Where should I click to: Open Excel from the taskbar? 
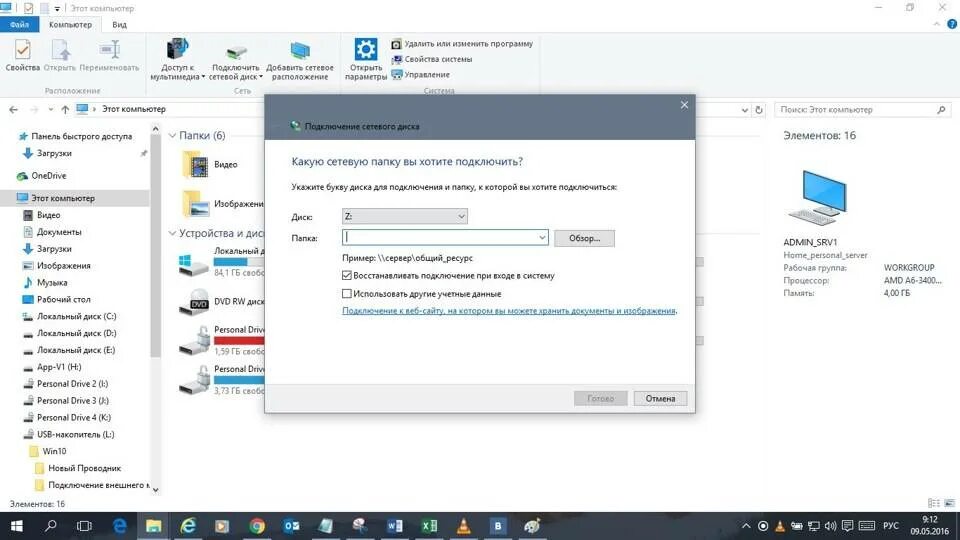429,526
